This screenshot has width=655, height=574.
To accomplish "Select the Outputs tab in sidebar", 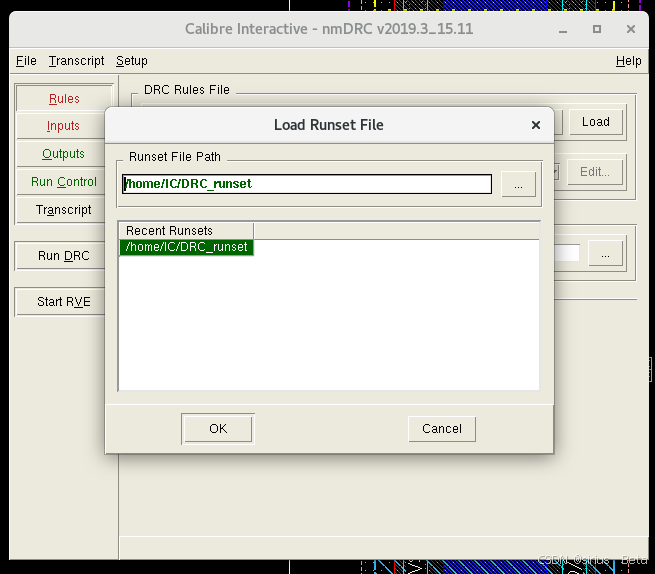I will (x=61, y=154).
